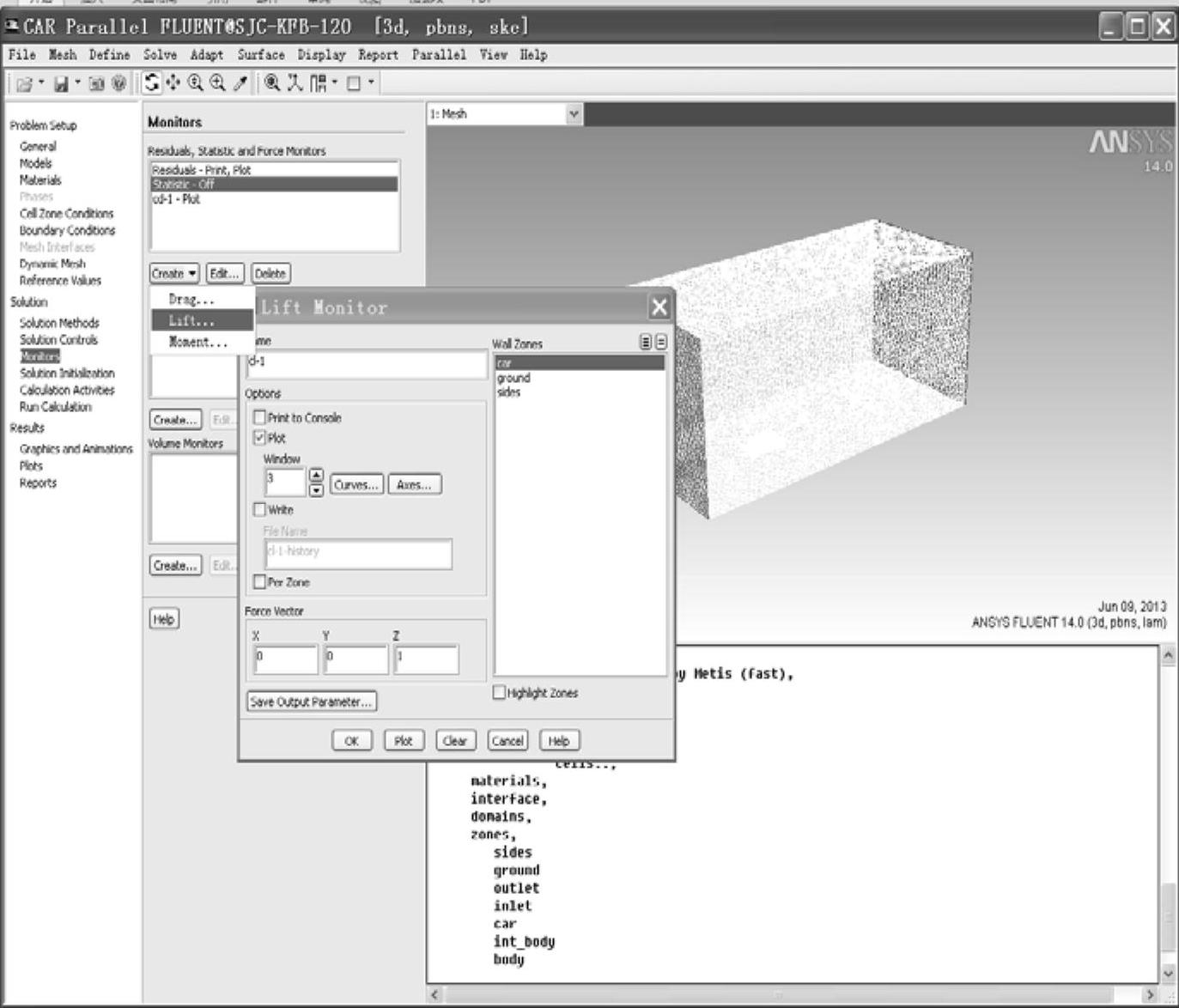Open the Display menu

[x=321, y=55]
